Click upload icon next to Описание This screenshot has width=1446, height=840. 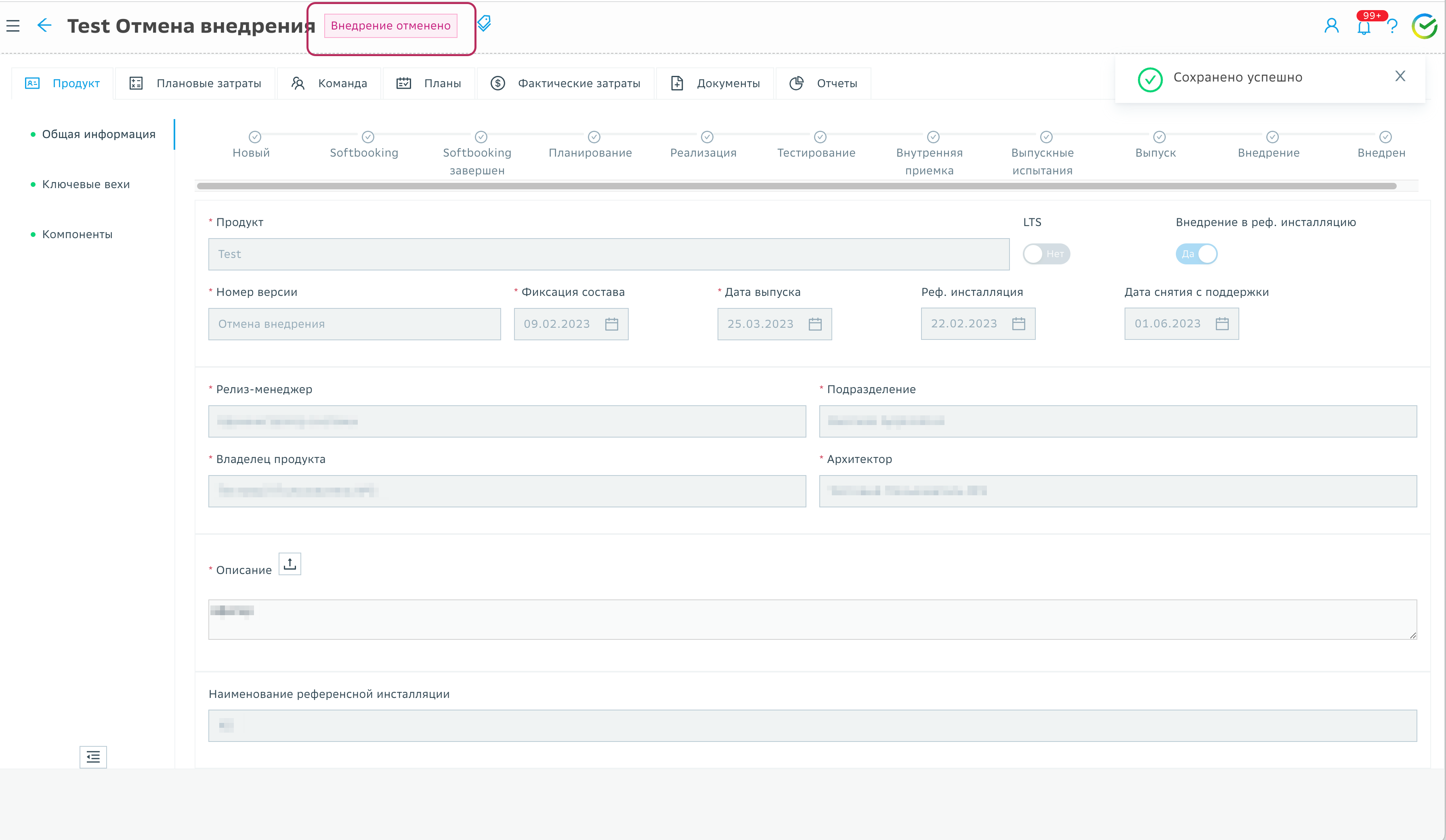coord(290,564)
